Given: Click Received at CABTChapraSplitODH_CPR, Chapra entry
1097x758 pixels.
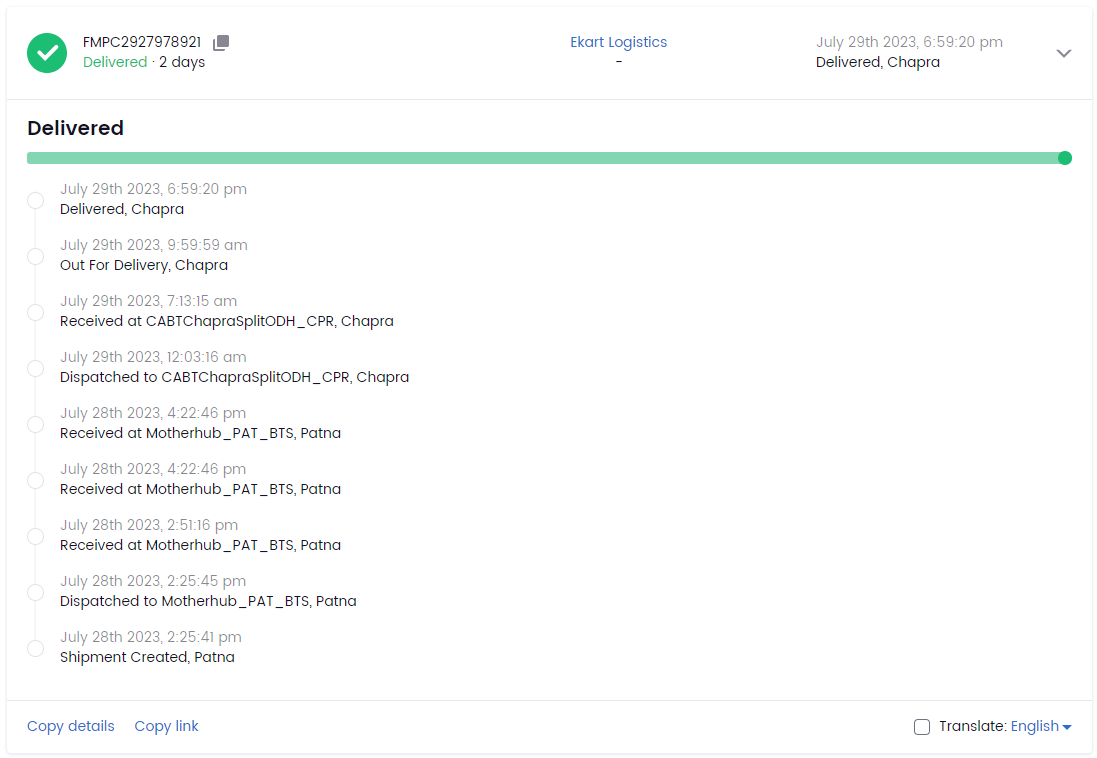Looking at the screenshot, I should pos(227,321).
